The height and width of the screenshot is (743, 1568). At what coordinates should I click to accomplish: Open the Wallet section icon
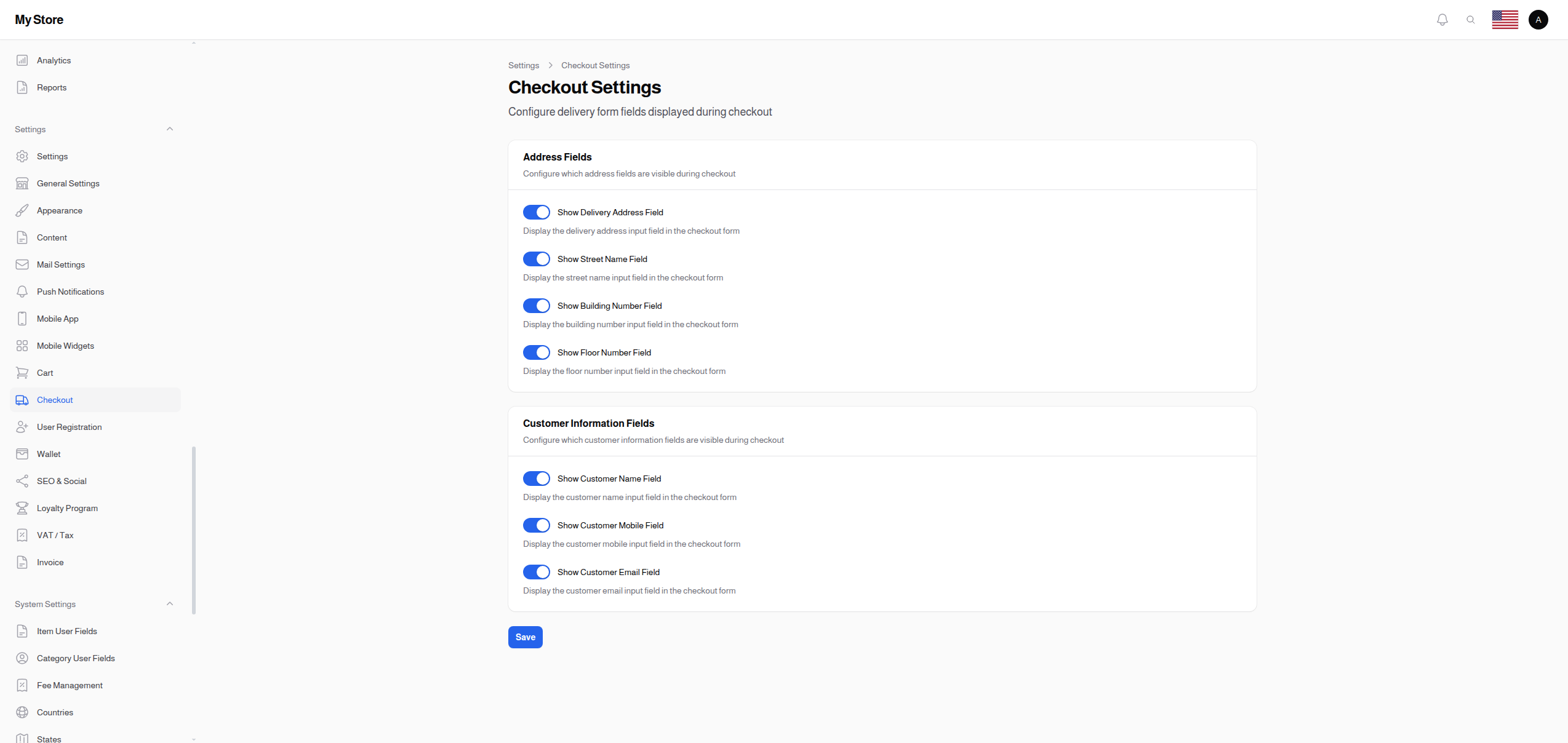pos(22,454)
